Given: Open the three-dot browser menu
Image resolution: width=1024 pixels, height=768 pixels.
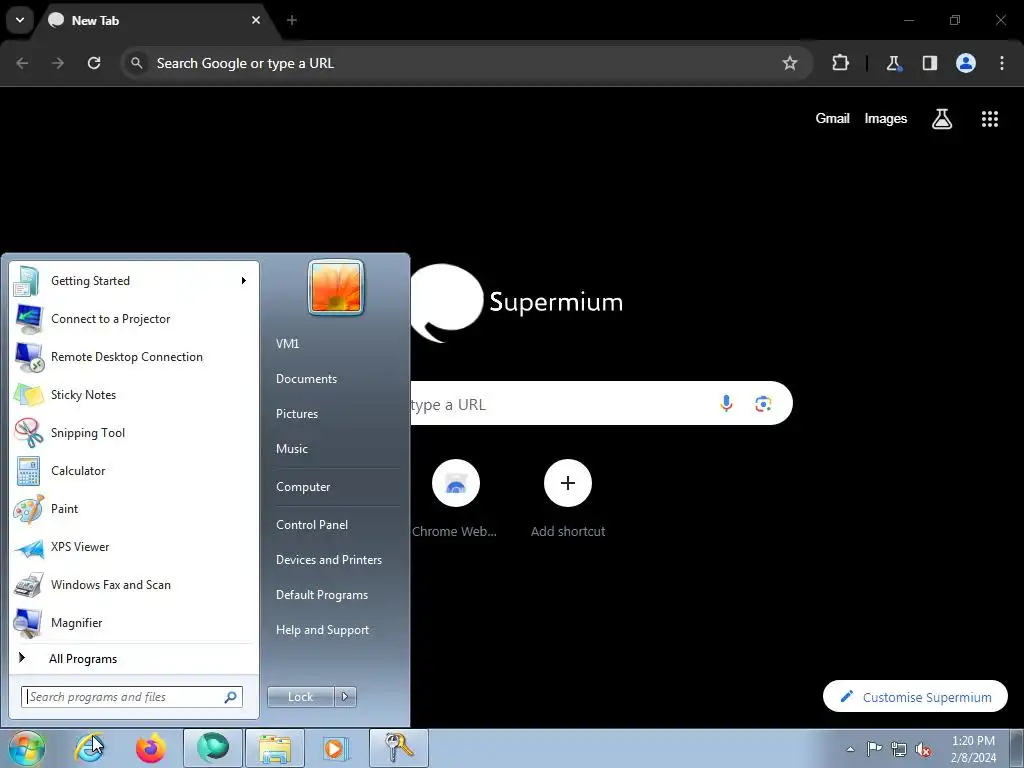Looking at the screenshot, I should 1002,63.
